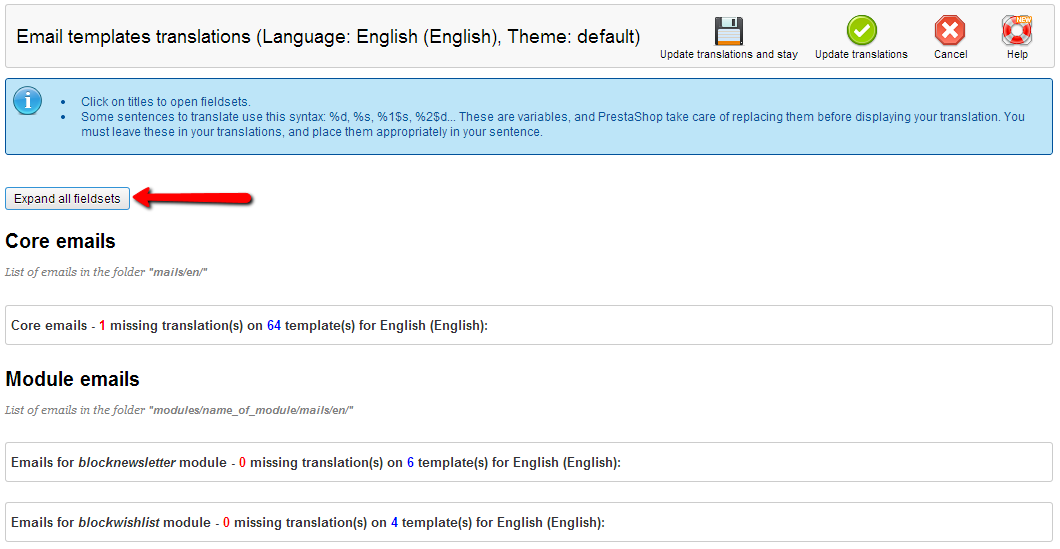Open Help via the lifebuoy icon

pos(1017,30)
